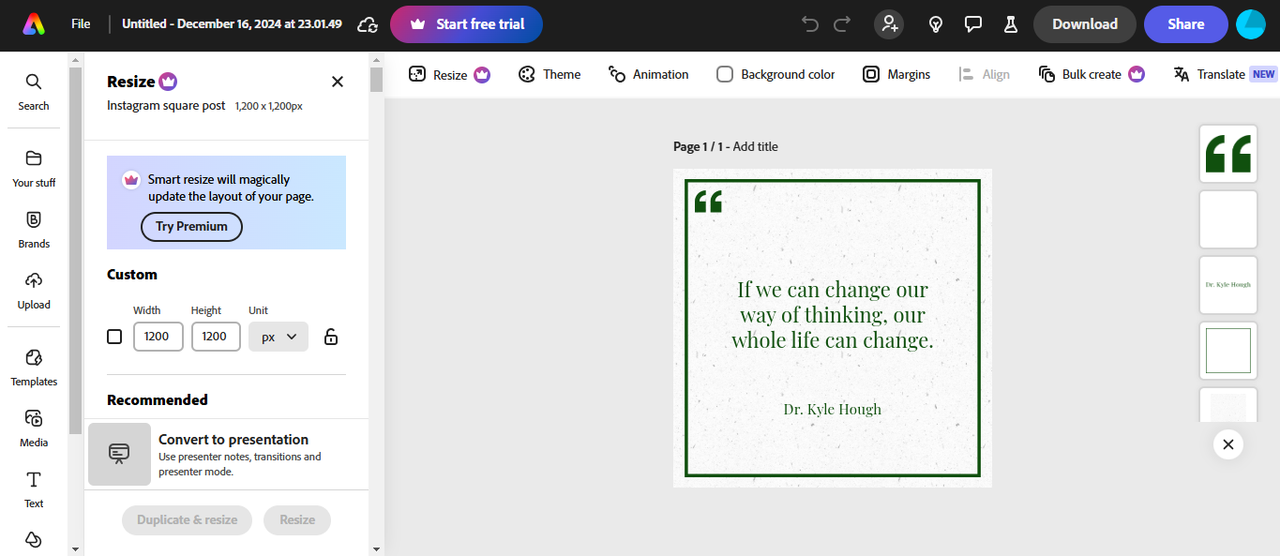Select the green border layer thumbnail
This screenshot has width=1280, height=556.
point(1228,350)
